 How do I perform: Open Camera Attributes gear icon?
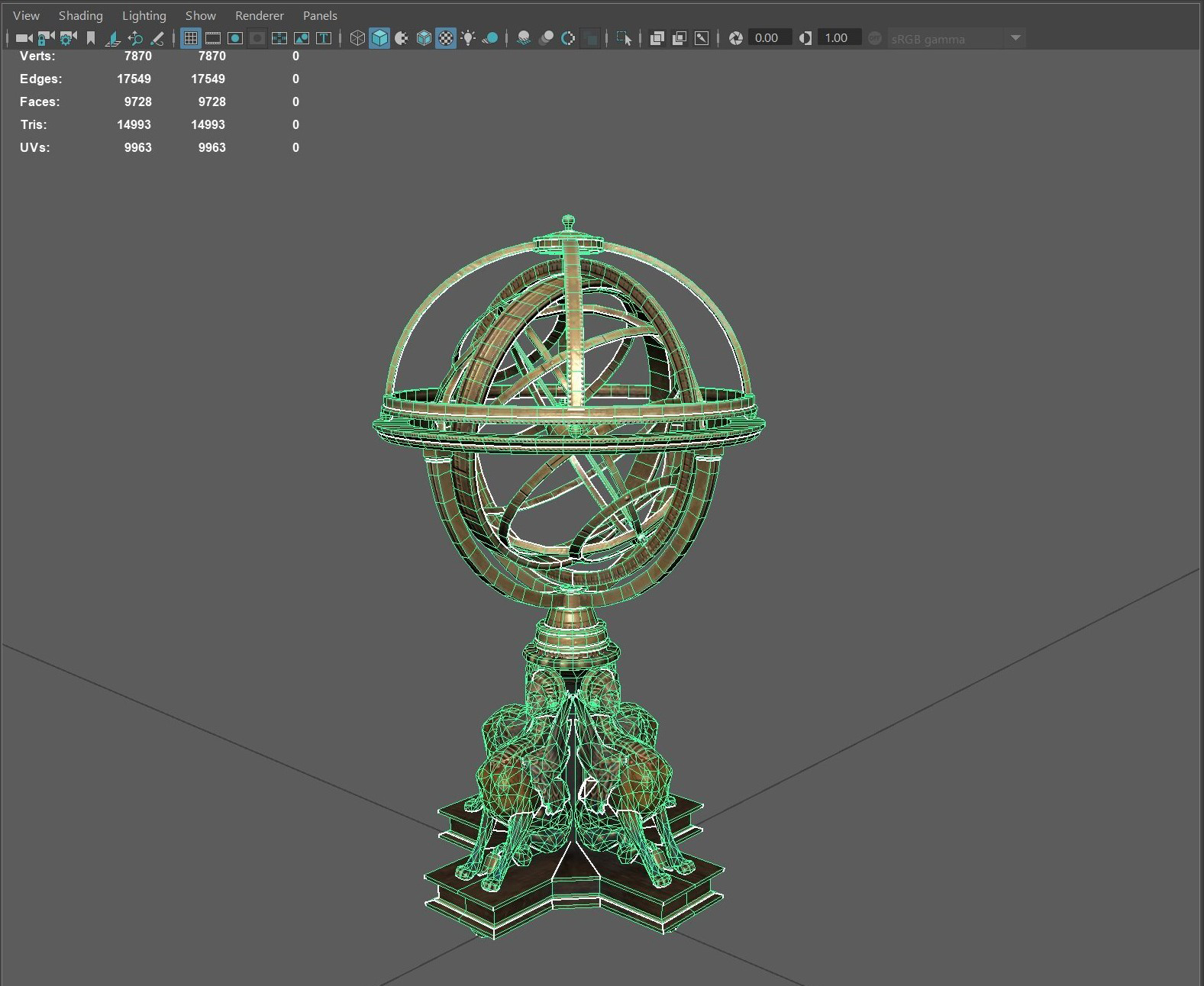coord(68,38)
